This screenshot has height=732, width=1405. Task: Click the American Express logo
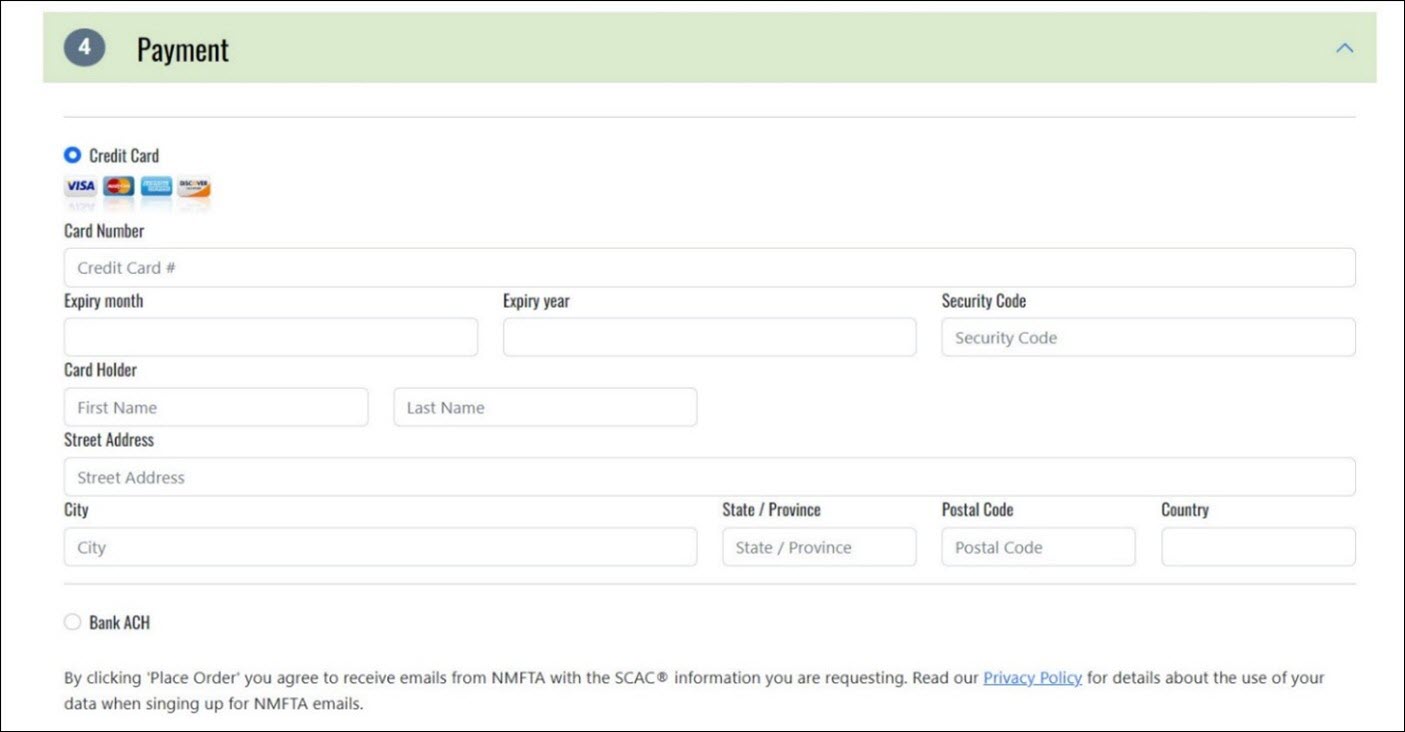[155, 187]
